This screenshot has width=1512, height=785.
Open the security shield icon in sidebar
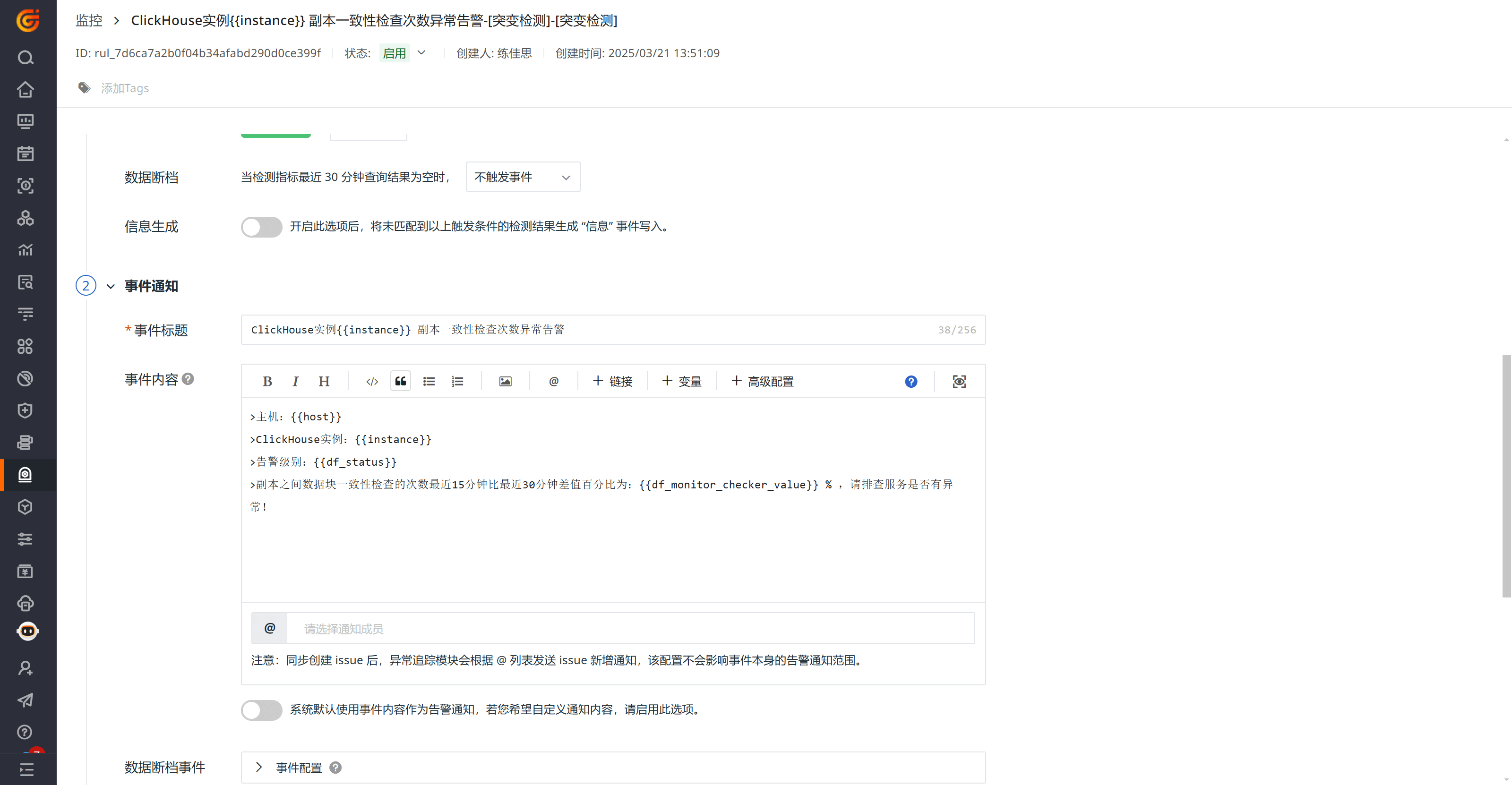[25, 410]
